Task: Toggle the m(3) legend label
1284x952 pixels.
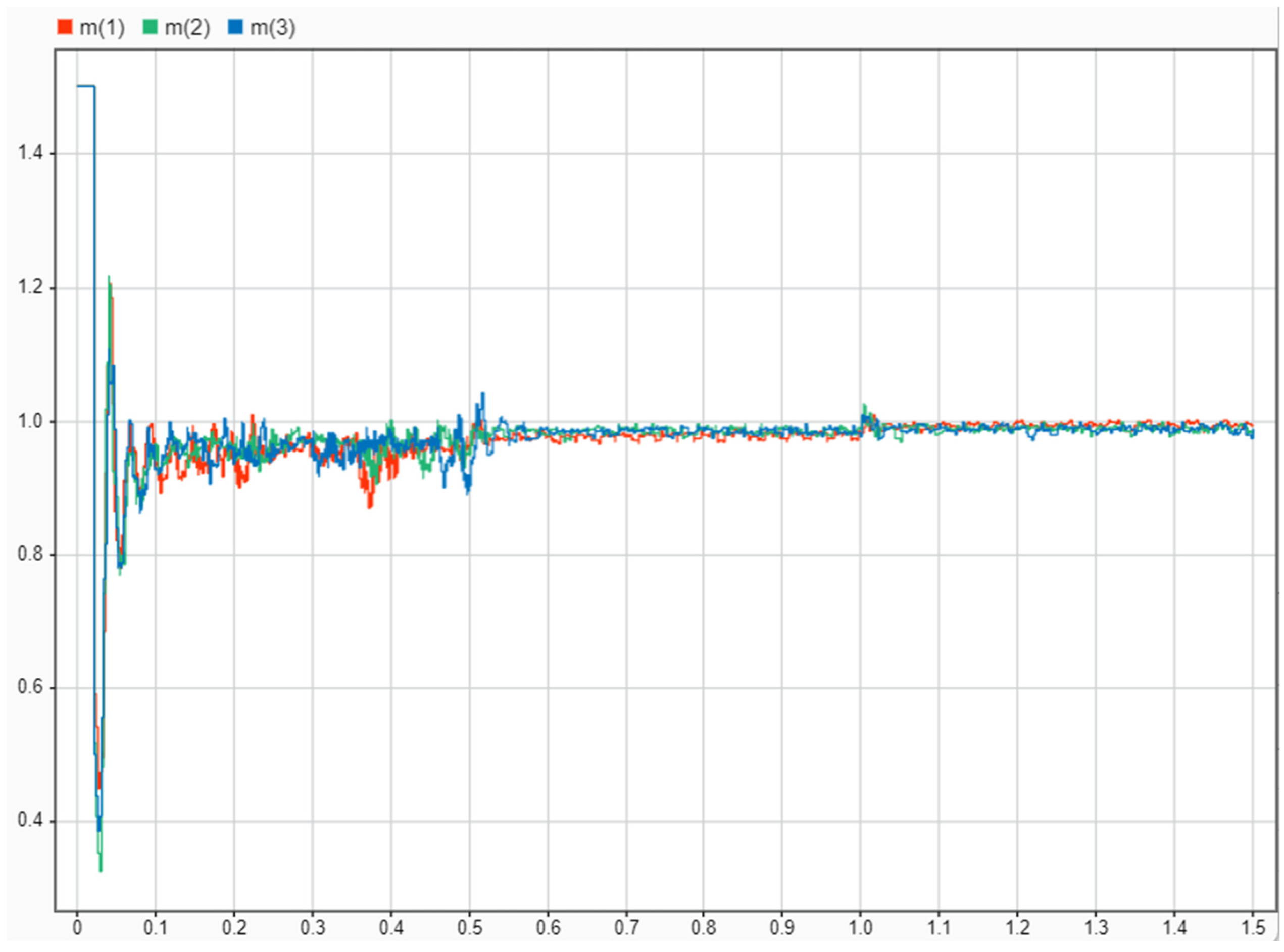Action: (273, 27)
